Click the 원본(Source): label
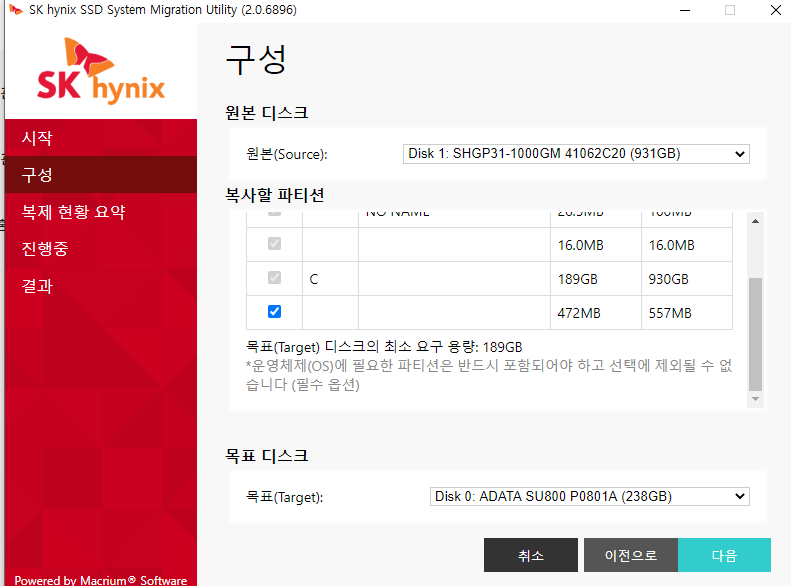Image resolution: width=791 pixels, height=586 pixels. pos(287,154)
